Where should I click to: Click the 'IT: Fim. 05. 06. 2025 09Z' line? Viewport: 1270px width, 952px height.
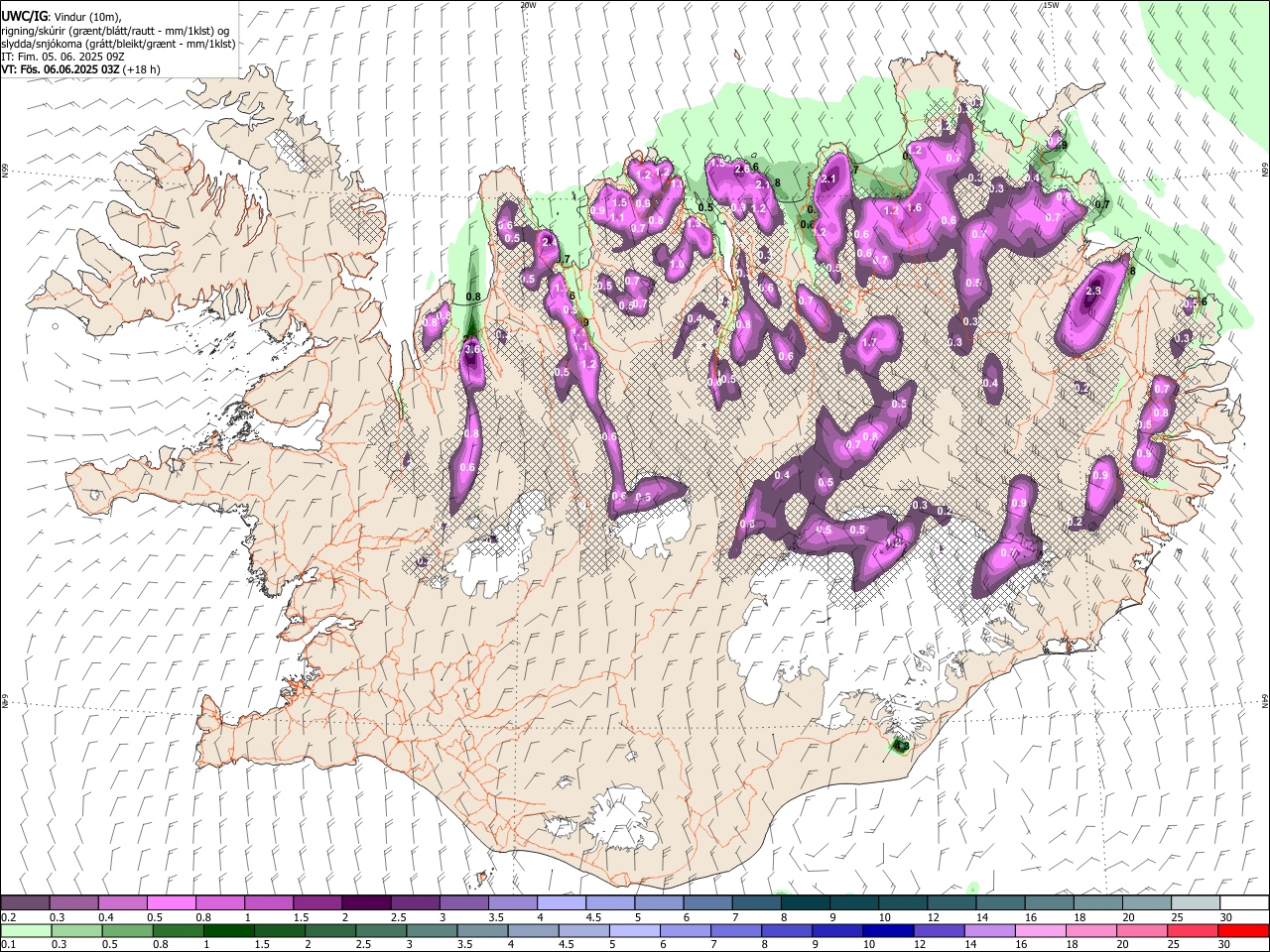(x=63, y=57)
